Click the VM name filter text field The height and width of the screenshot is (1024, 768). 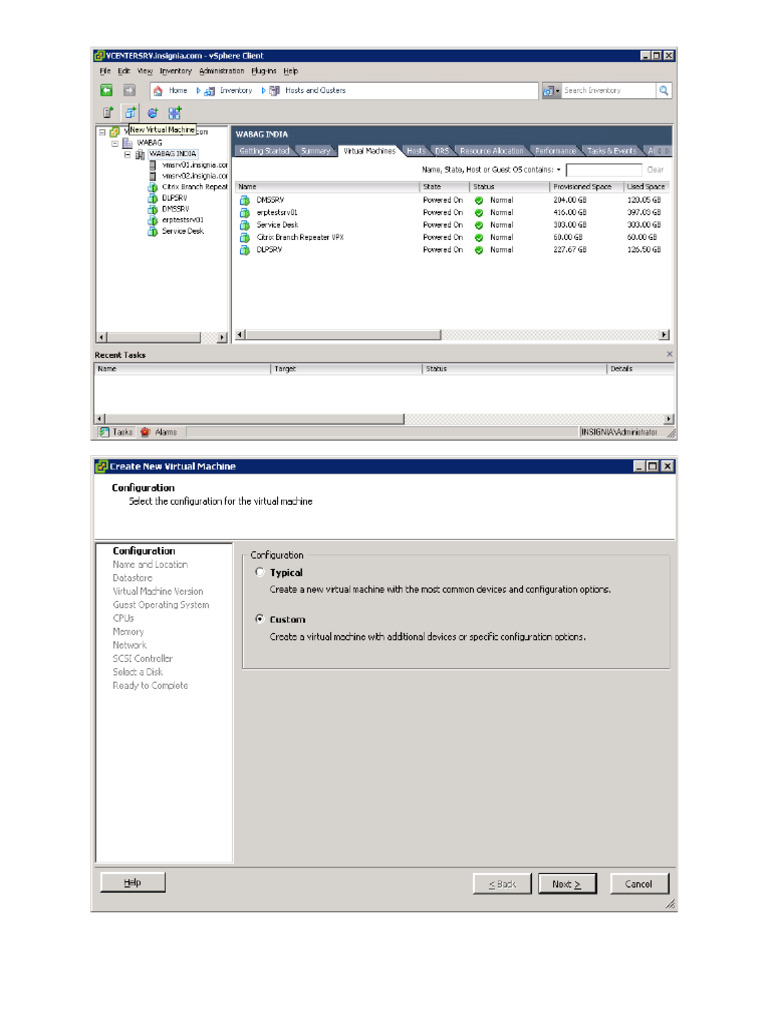point(604,170)
